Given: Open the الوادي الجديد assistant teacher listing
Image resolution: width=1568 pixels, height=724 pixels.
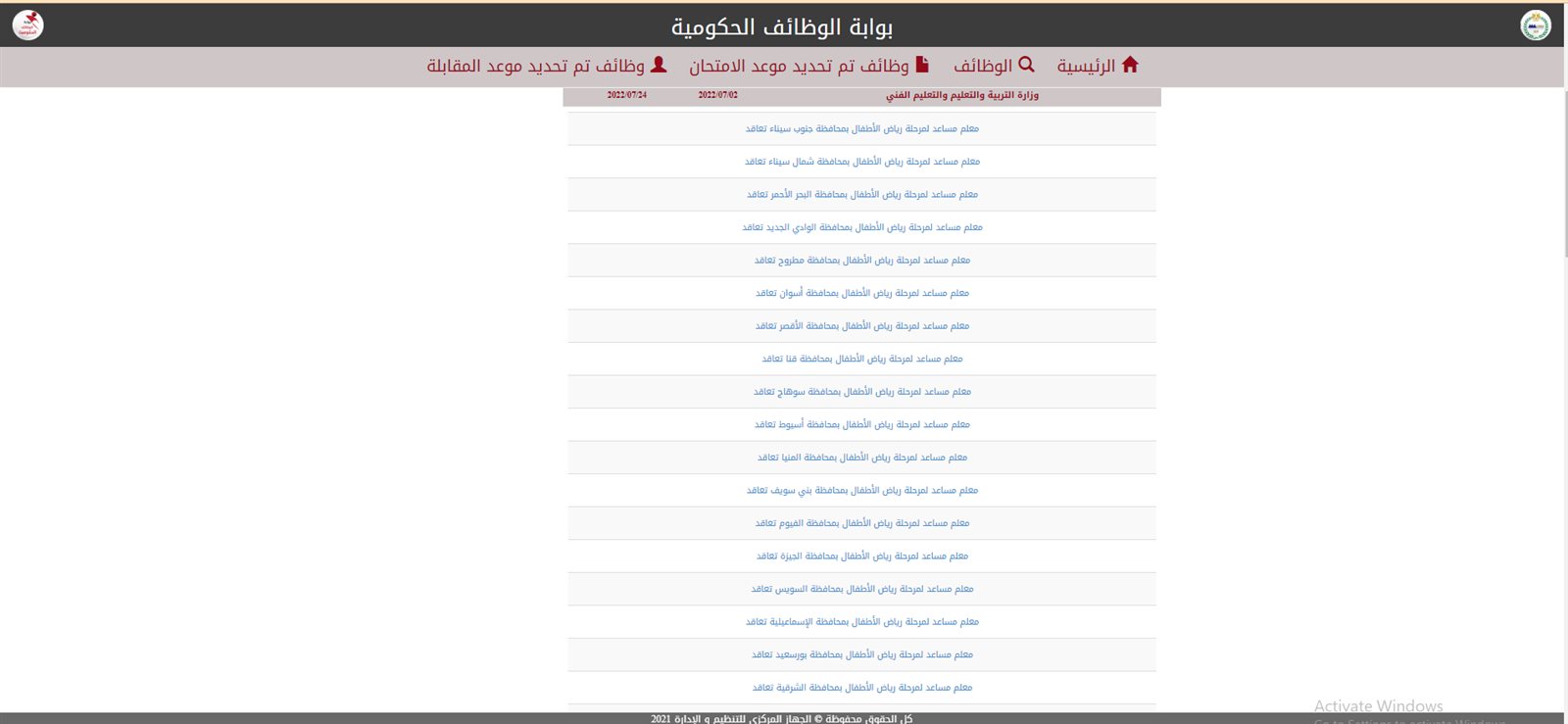Looking at the screenshot, I should point(861,227).
